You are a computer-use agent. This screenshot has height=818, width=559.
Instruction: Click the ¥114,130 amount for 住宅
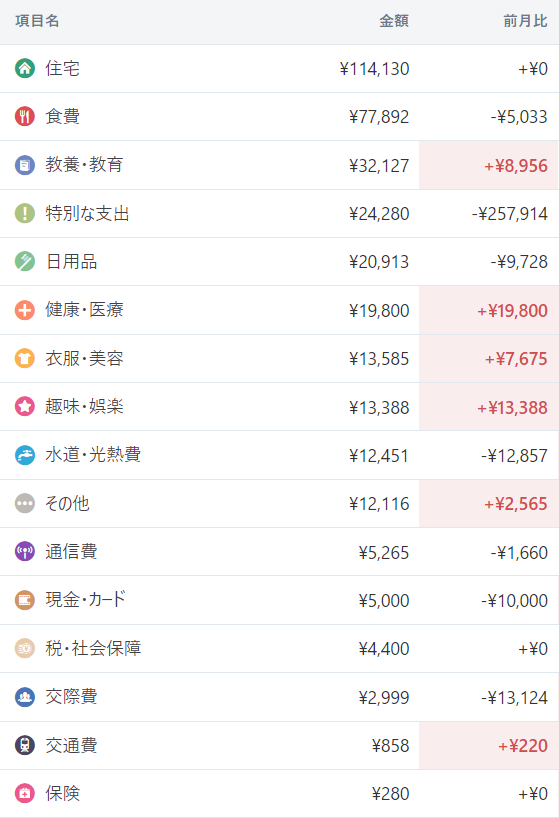(374, 69)
